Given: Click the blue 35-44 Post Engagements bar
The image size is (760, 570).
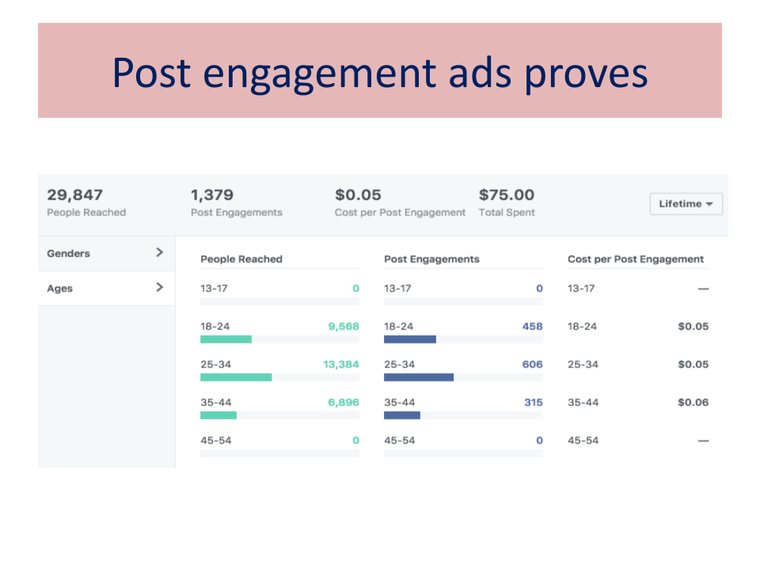Looking at the screenshot, I should (x=402, y=415).
